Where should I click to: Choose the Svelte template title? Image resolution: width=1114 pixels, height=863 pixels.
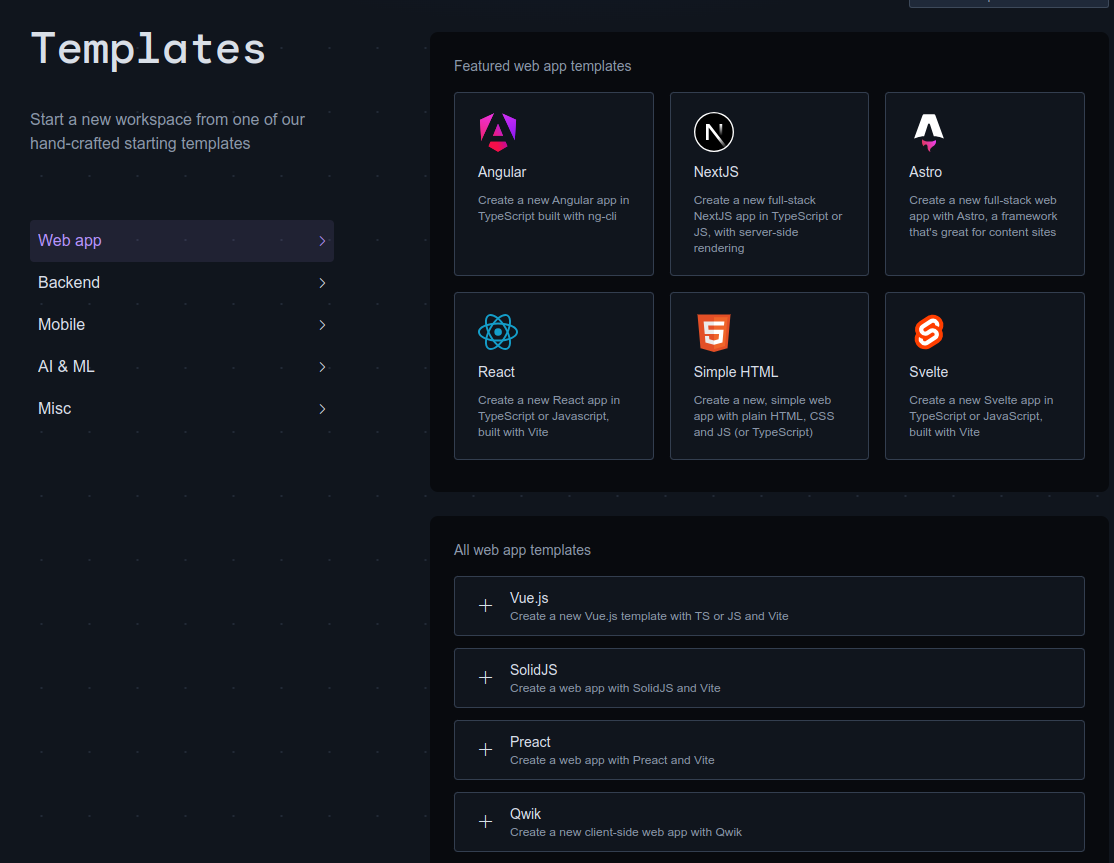coord(928,372)
